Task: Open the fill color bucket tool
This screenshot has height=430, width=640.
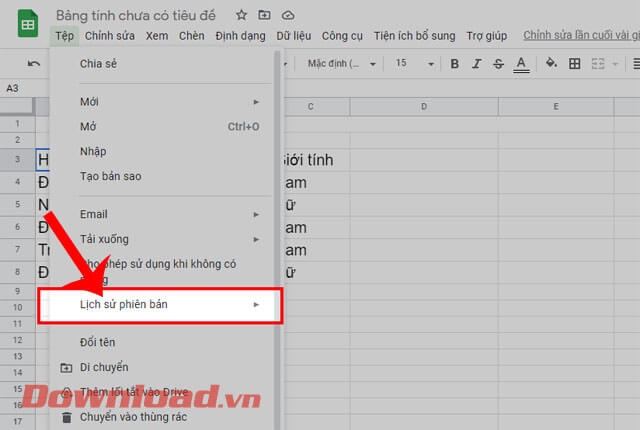Action: [x=551, y=63]
